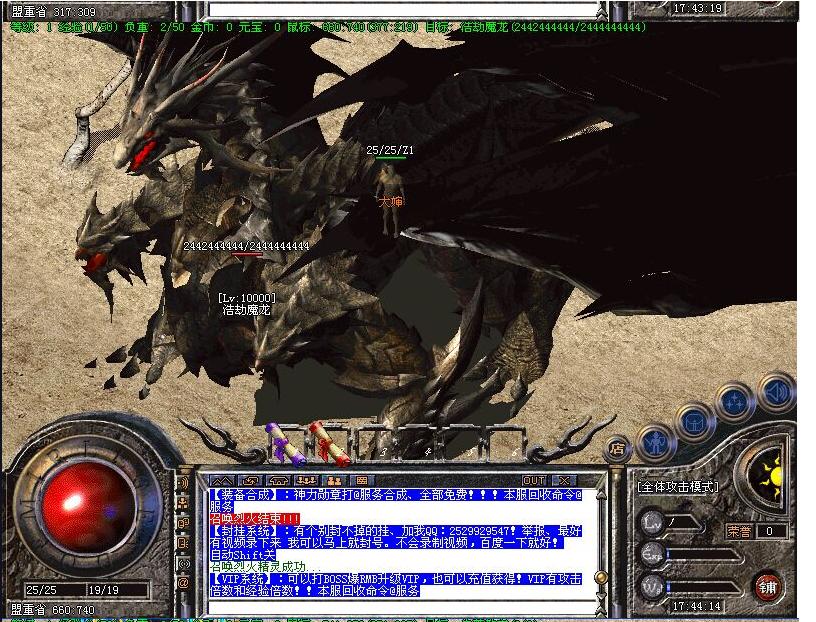The image size is (816, 622).
Task: Open the first tab button above chat
Action: tap(223, 481)
